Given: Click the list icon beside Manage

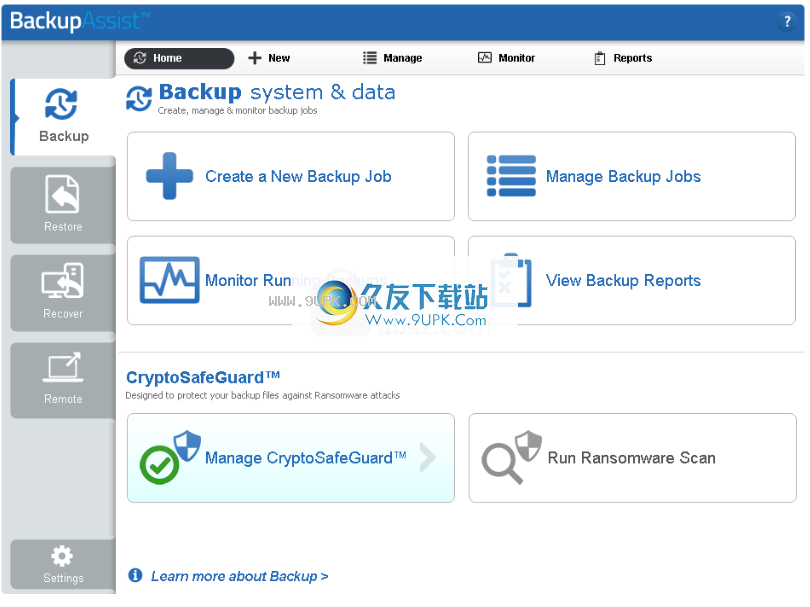Looking at the screenshot, I should point(370,58).
